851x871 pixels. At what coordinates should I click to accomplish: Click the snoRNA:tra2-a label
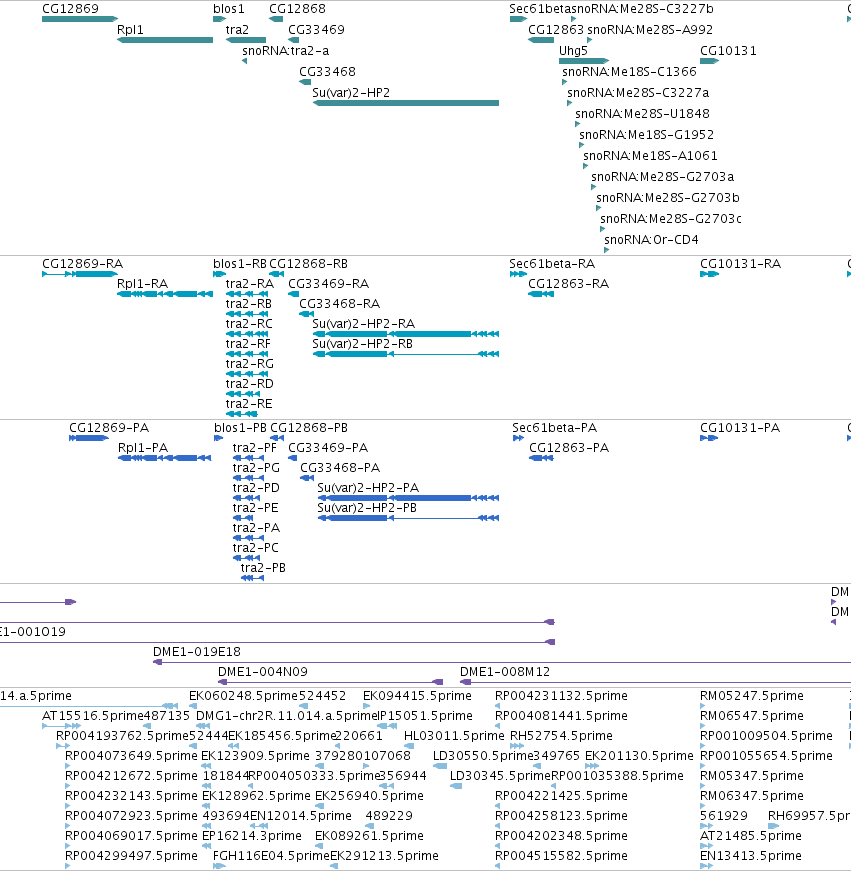pyautogui.click(x=286, y=51)
